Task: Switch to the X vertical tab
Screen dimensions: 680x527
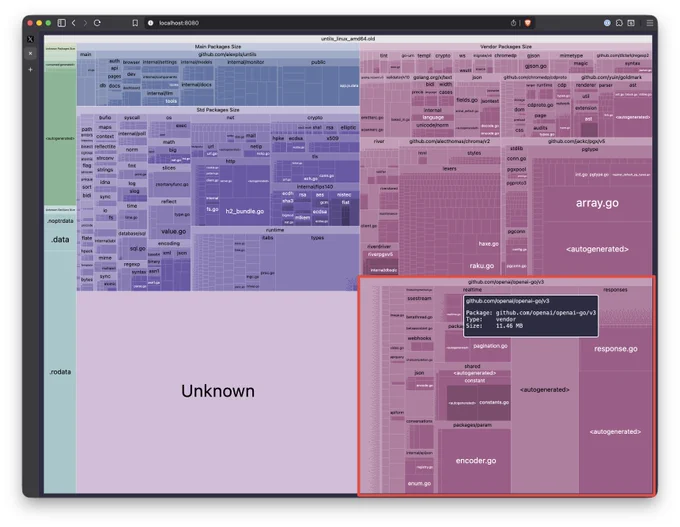Action: tap(30, 39)
